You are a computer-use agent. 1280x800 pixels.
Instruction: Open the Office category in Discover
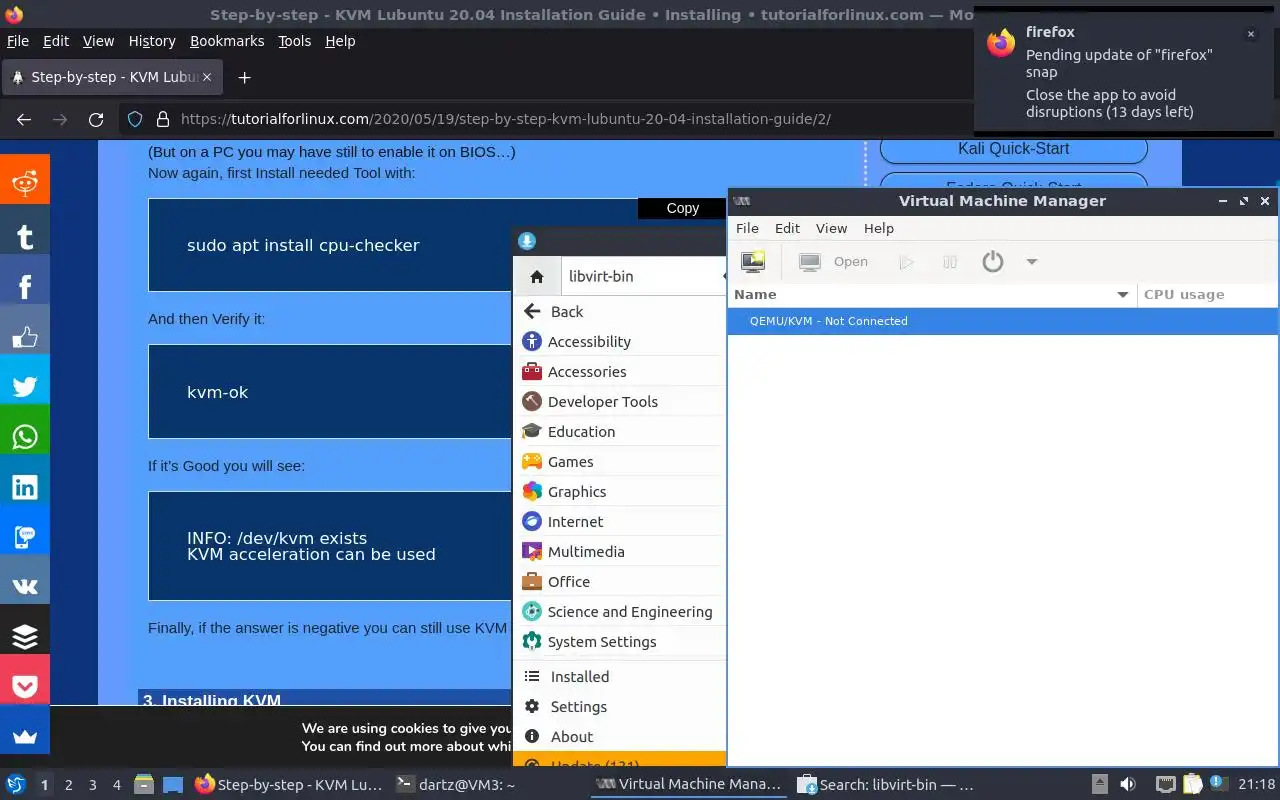(x=619, y=582)
